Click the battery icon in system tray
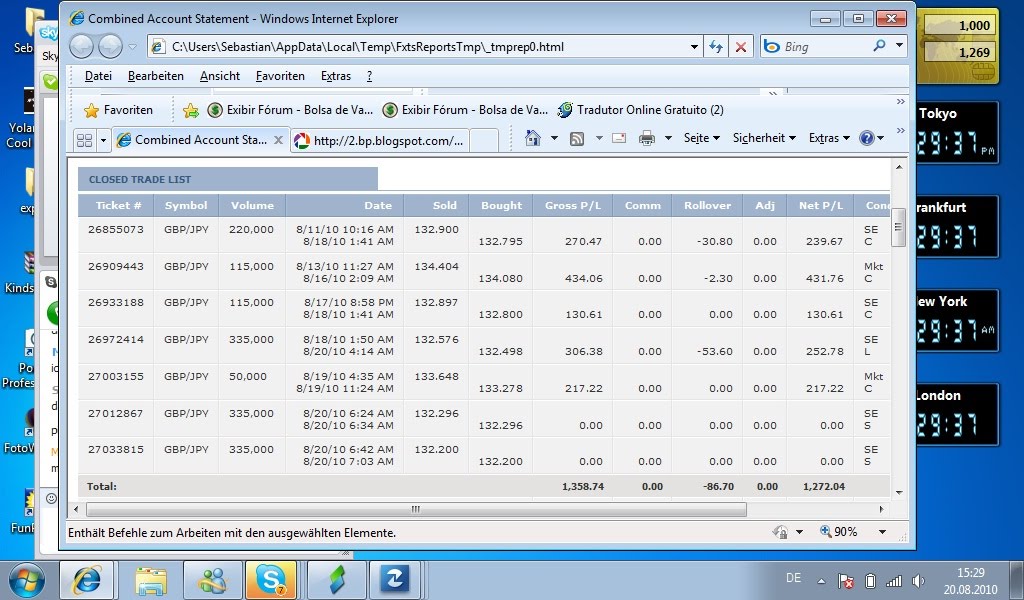The width and height of the screenshot is (1024, 600). point(870,581)
